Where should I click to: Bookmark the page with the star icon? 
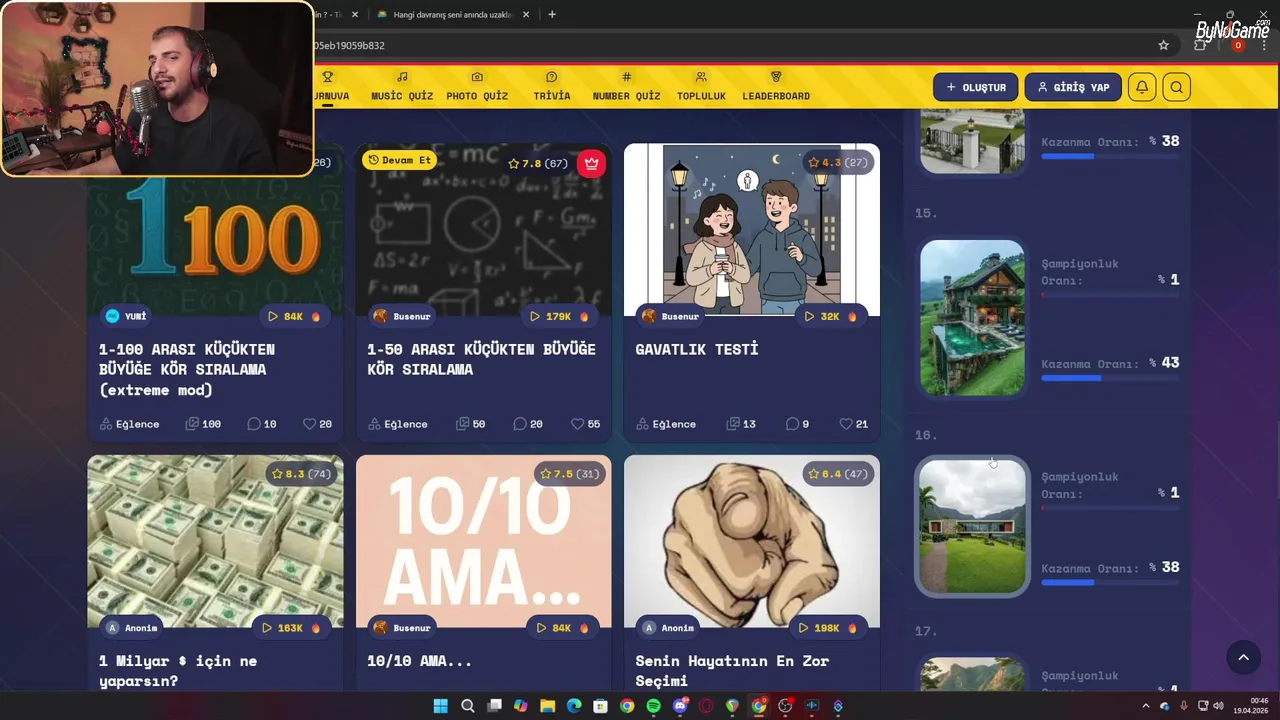pyautogui.click(x=1163, y=45)
